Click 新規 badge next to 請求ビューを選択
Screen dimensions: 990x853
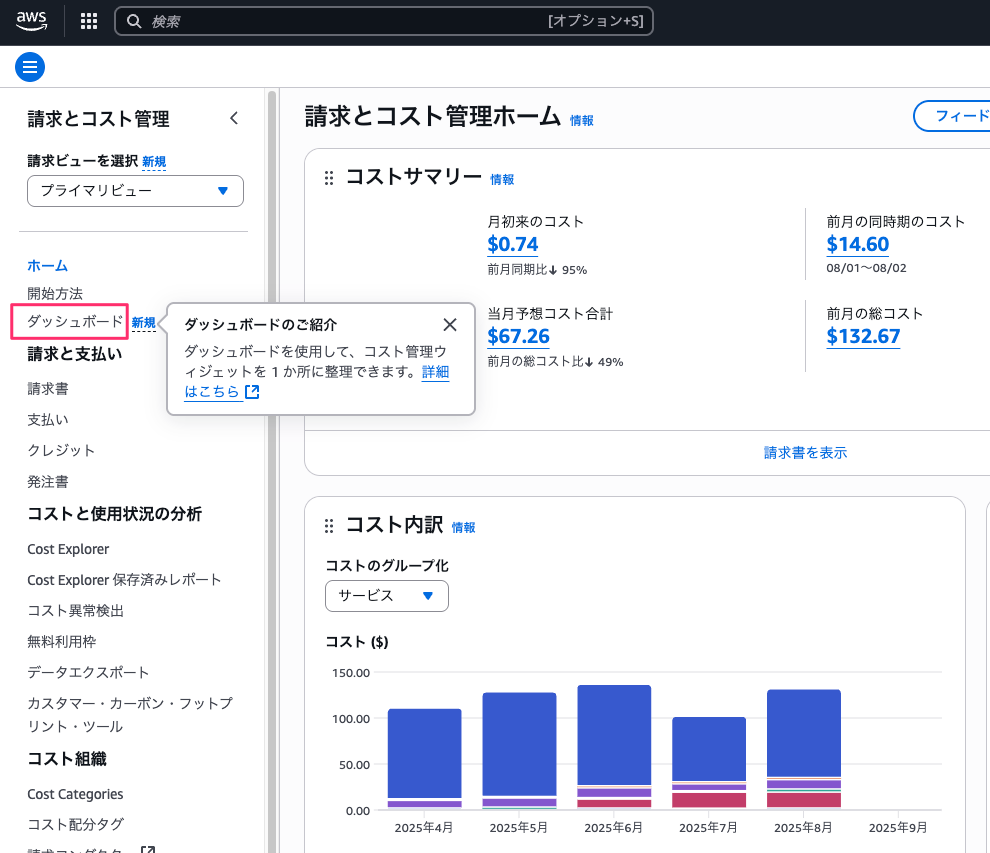pos(154,162)
